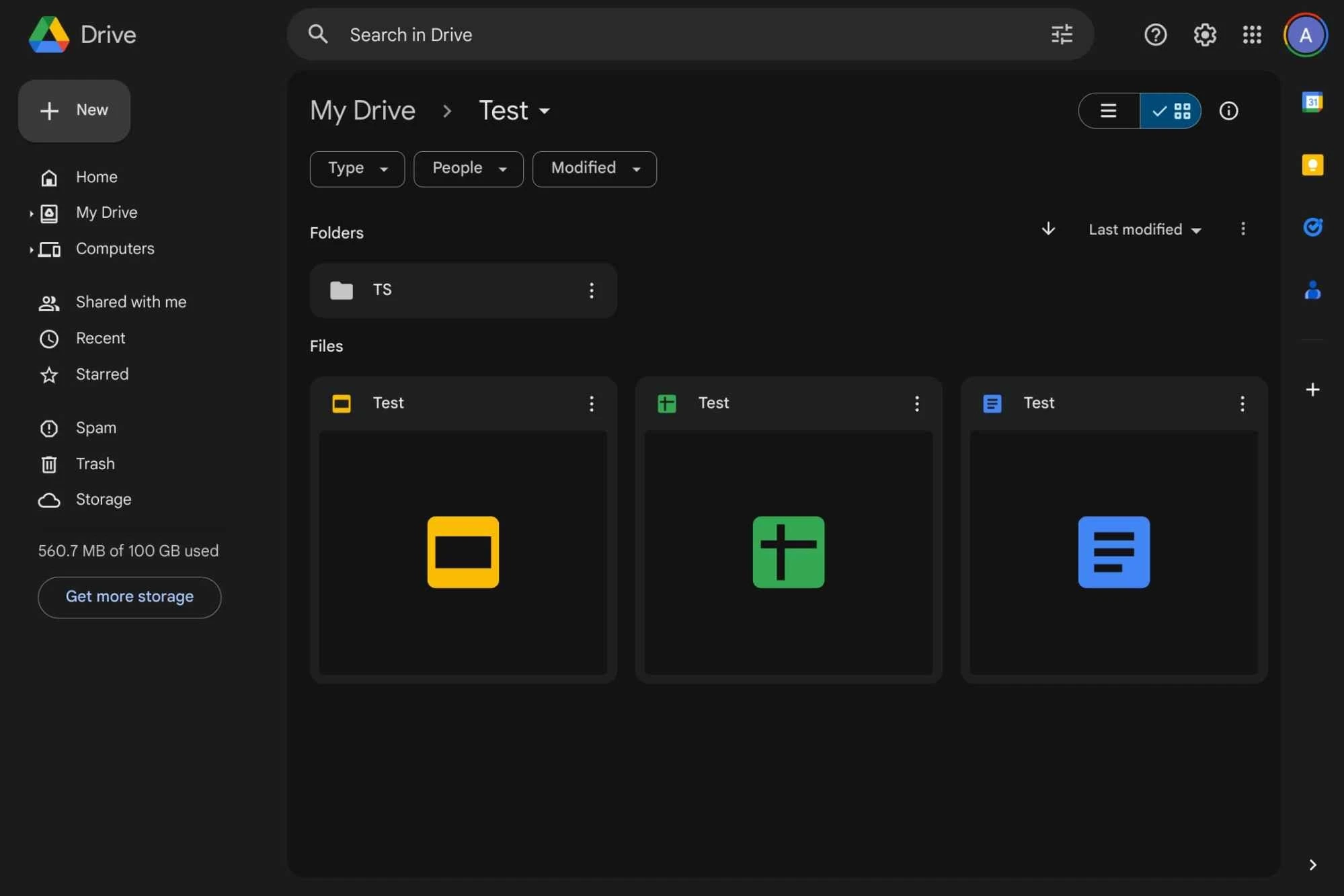
Task: Open more options for TS folder
Action: coord(592,290)
